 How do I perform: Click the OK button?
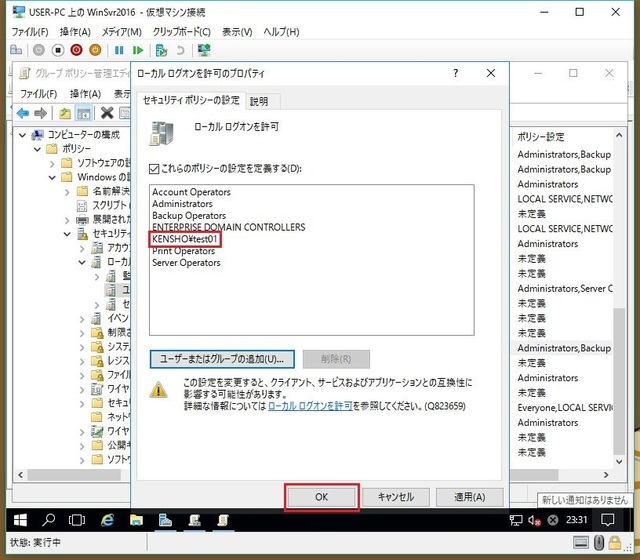(x=321, y=497)
